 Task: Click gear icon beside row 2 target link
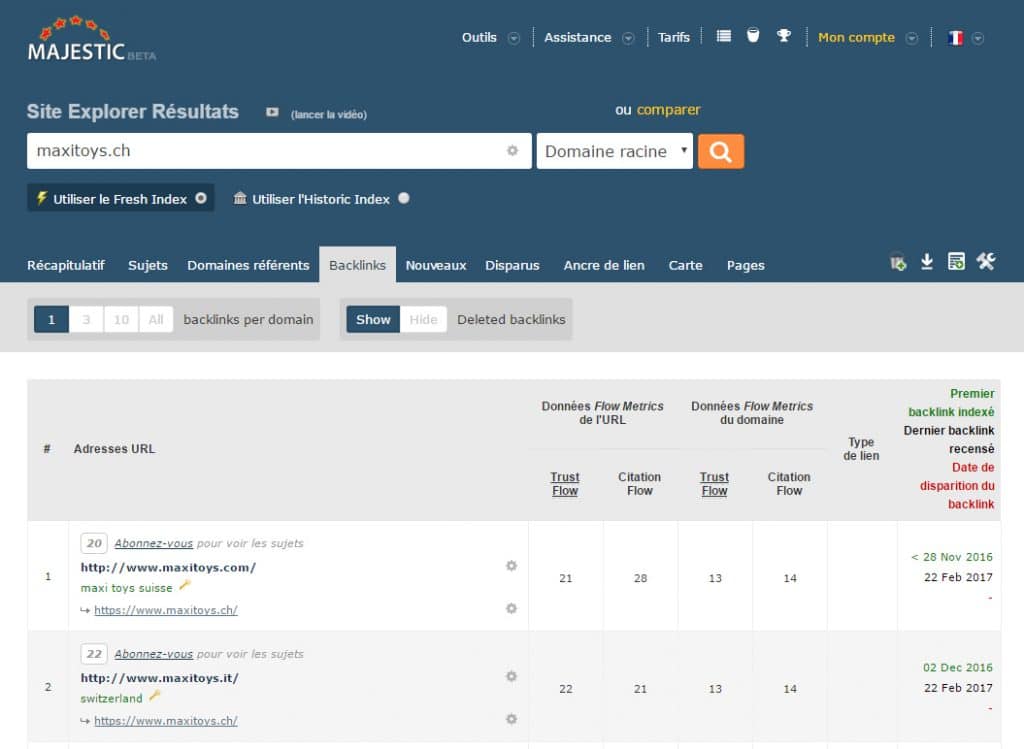(511, 719)
